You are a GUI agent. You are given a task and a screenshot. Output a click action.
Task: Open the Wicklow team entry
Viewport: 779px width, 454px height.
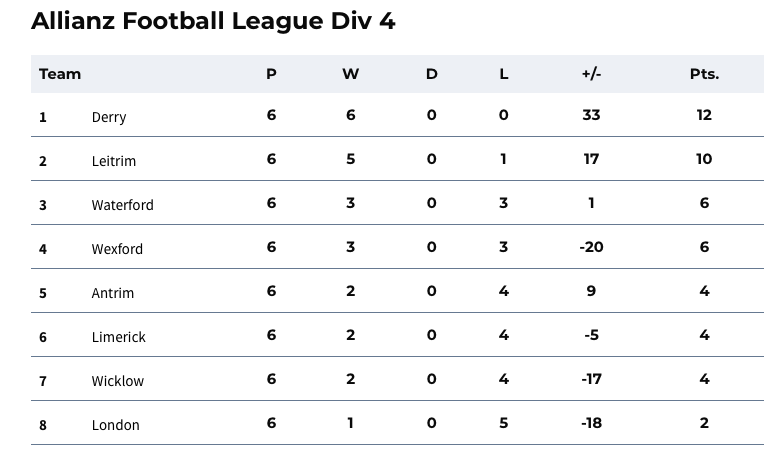[x=117, y=381]
